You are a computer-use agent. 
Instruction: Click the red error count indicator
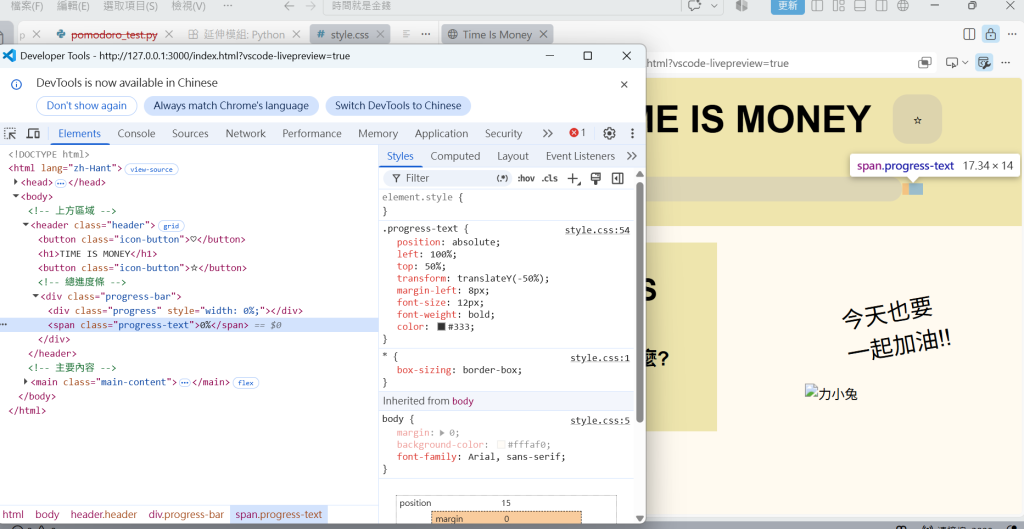click(577, 133)
